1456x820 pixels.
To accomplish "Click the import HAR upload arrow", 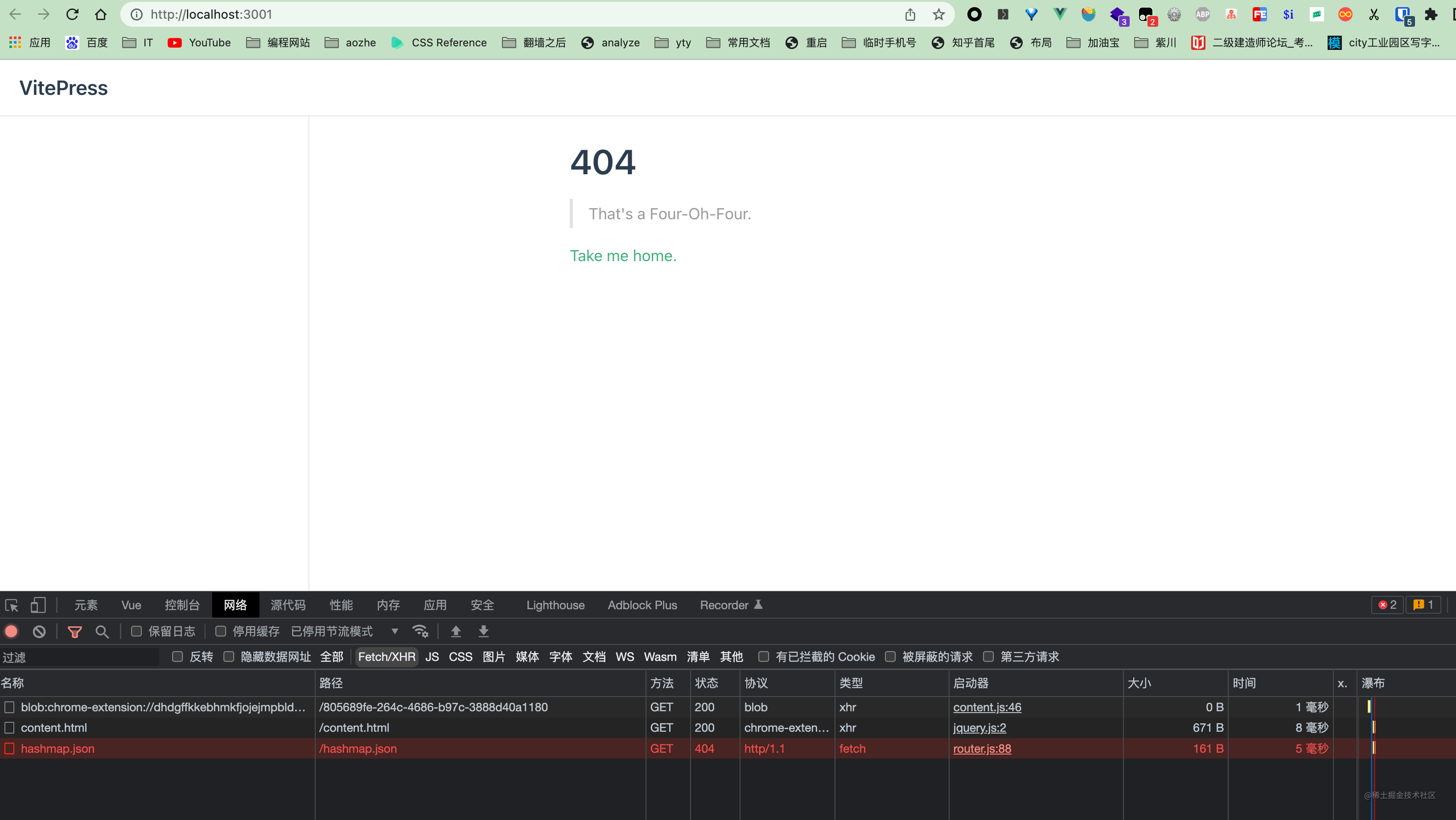I will coord(456,631).
